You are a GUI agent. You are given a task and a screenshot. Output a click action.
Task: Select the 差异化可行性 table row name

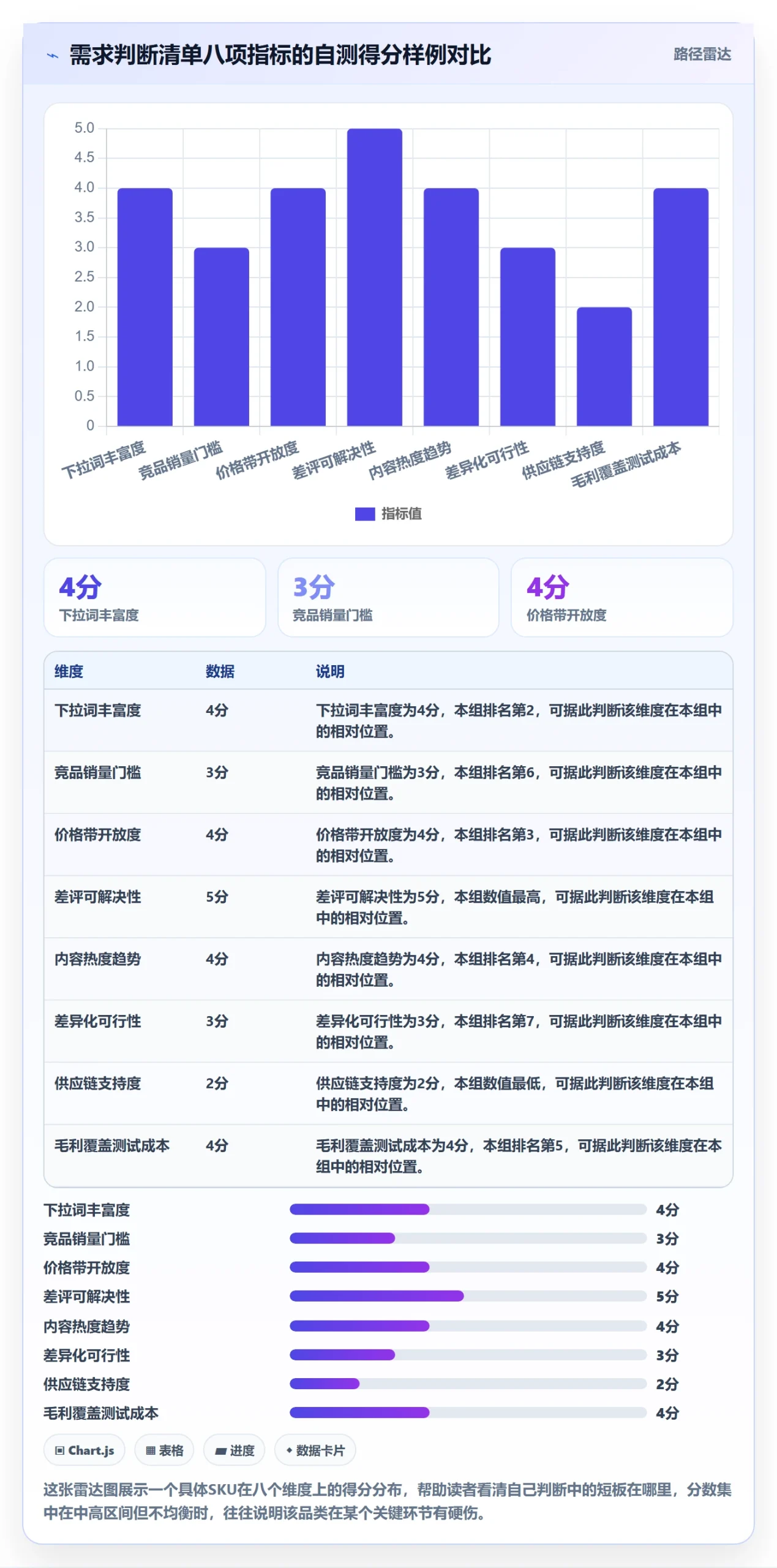coord(97,1021)
